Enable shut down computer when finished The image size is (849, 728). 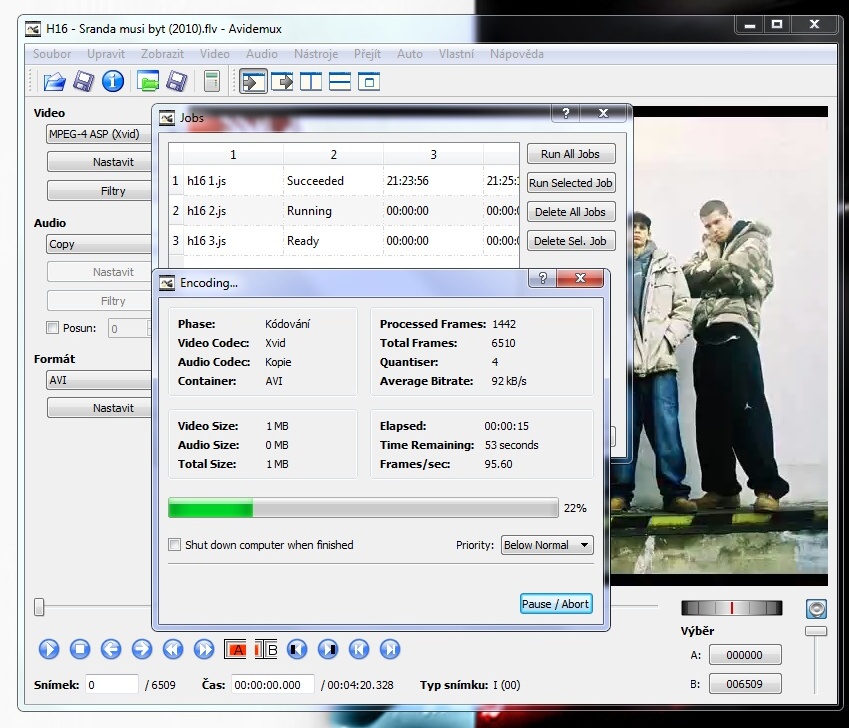175,545
